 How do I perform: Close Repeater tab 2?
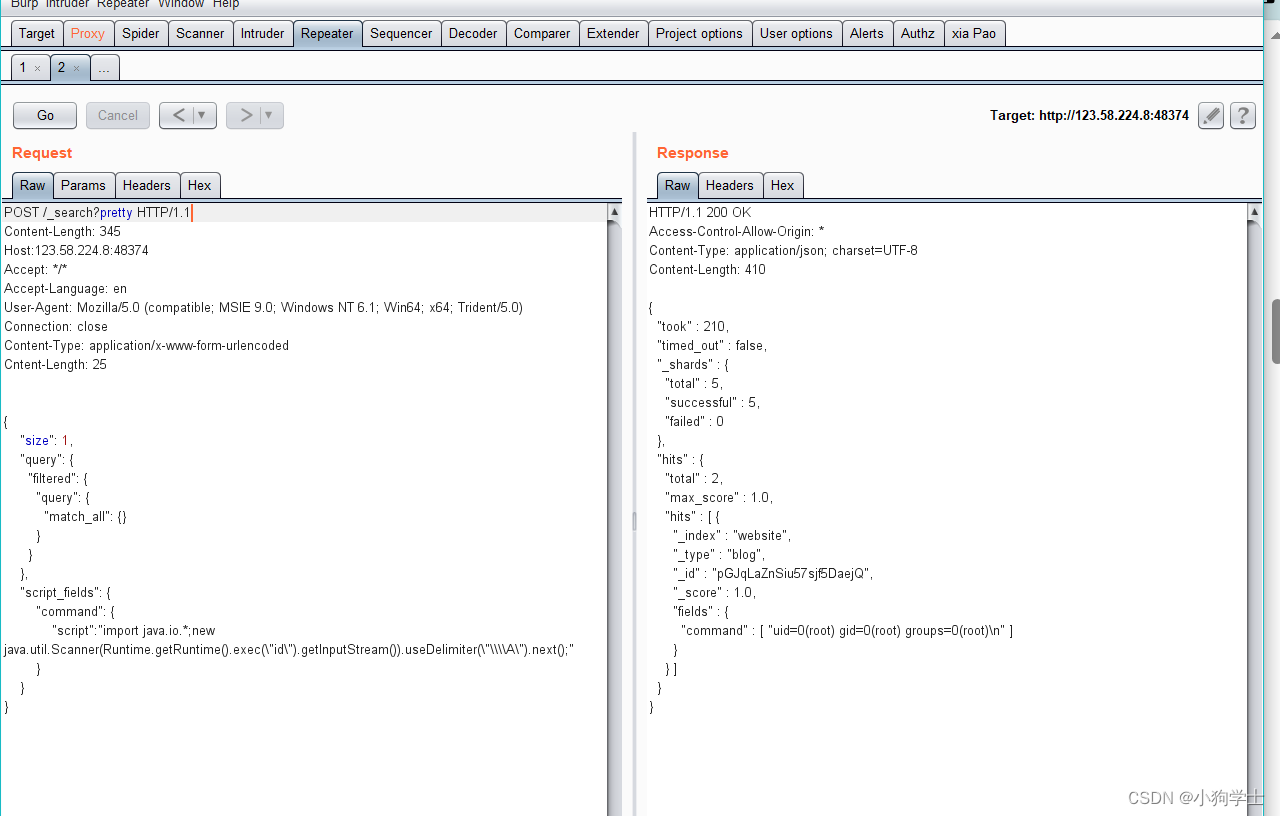click(76, 68)
